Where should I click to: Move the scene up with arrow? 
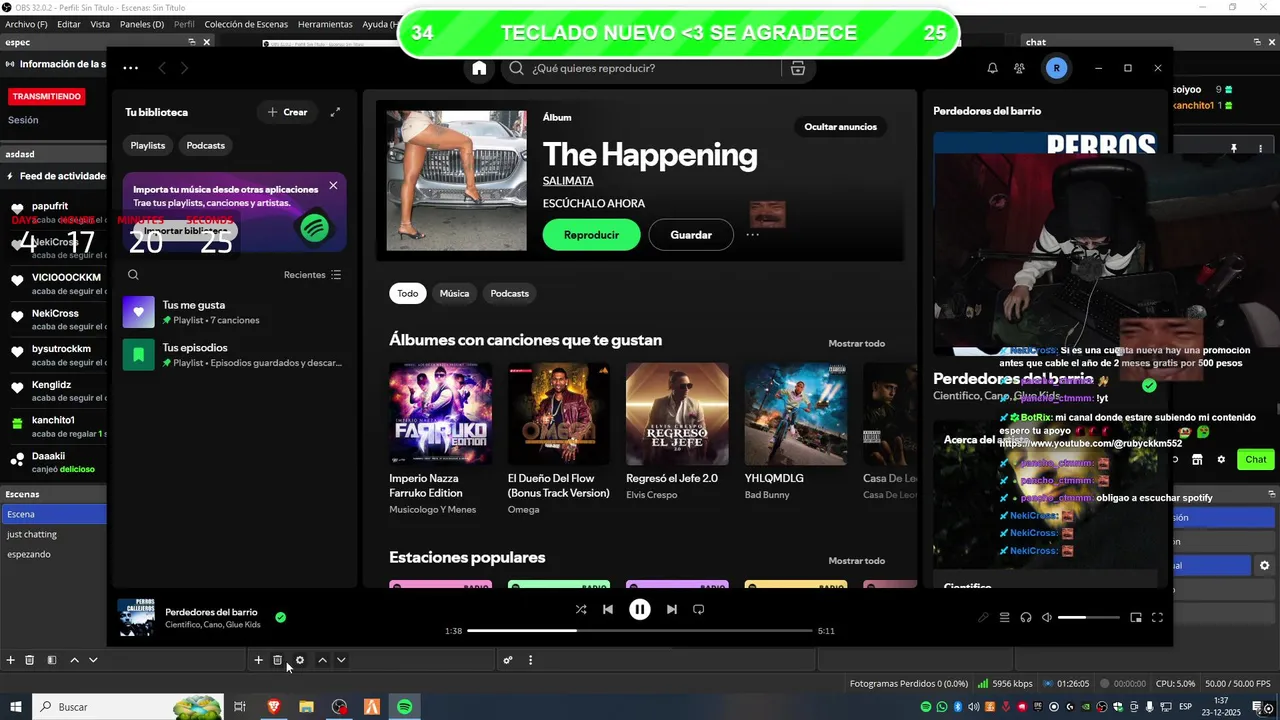pos(74,660)
